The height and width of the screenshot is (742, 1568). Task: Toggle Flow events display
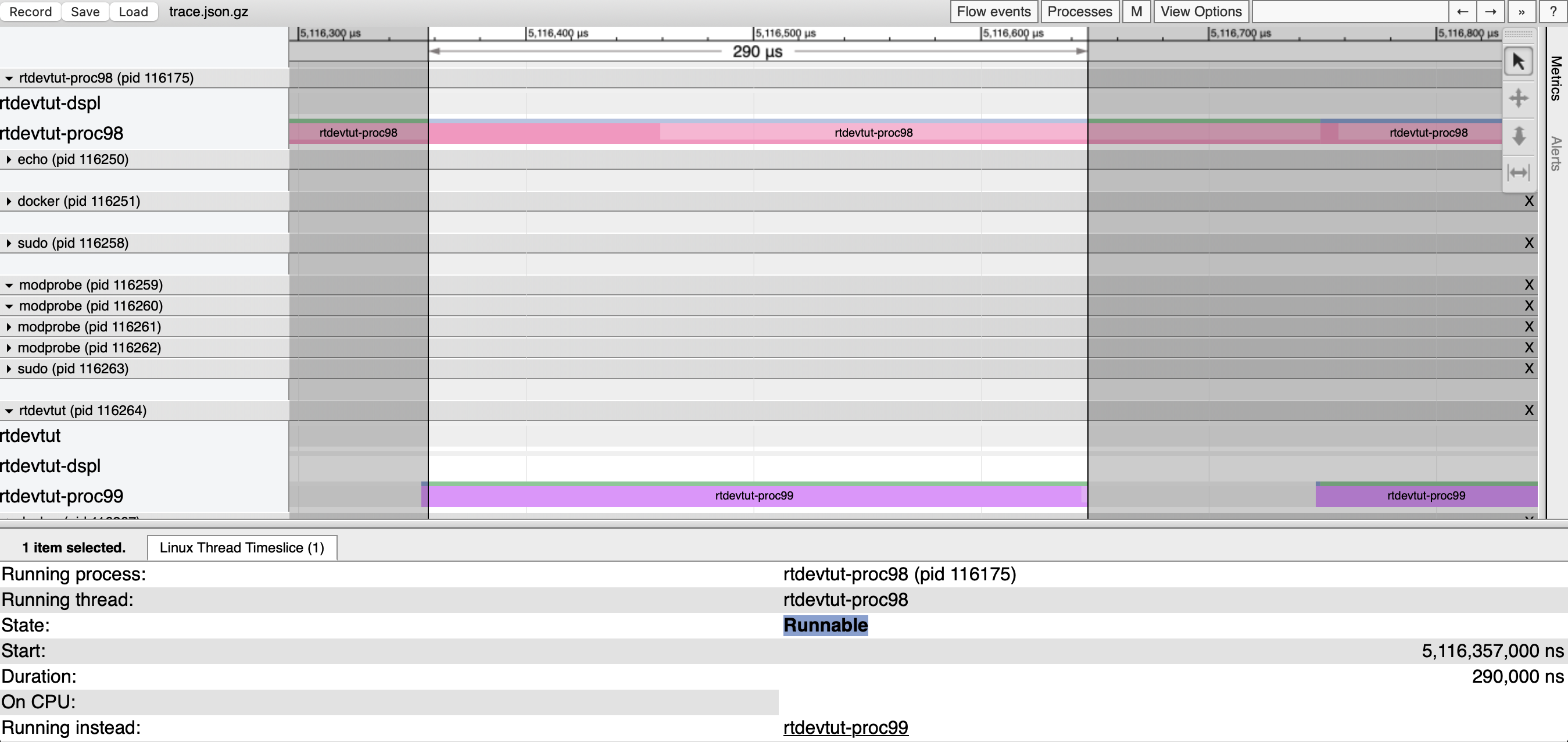993,12
